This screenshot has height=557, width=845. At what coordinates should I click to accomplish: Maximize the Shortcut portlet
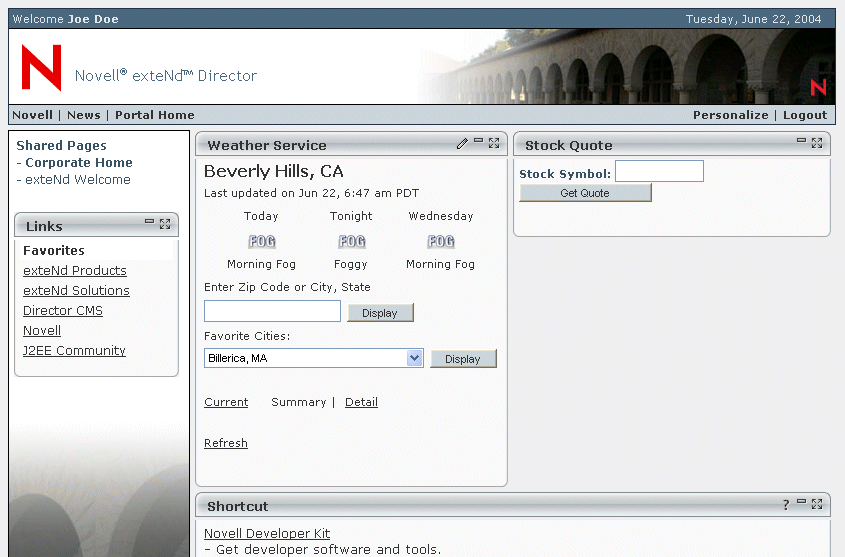pos(817,504)
